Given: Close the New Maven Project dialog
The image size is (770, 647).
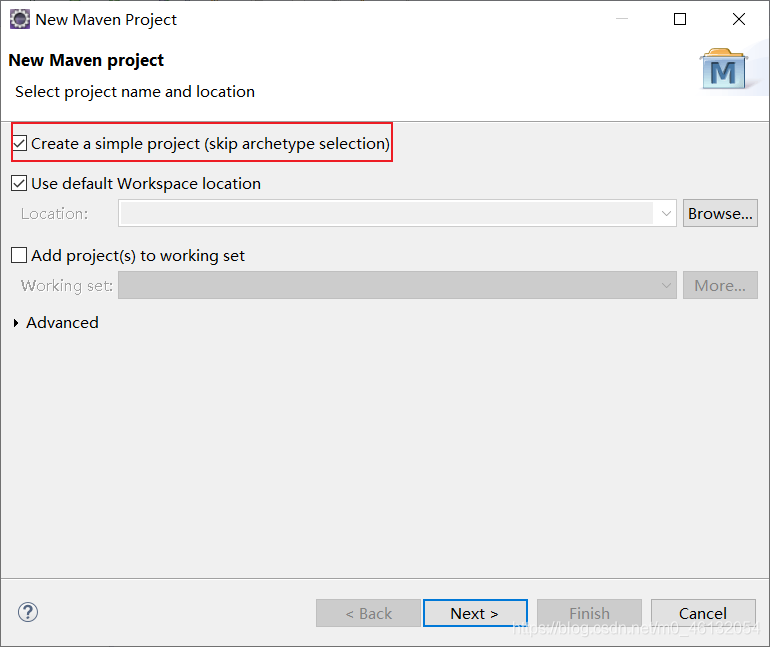Looking at the screenshot, I should tap(739, 19).
